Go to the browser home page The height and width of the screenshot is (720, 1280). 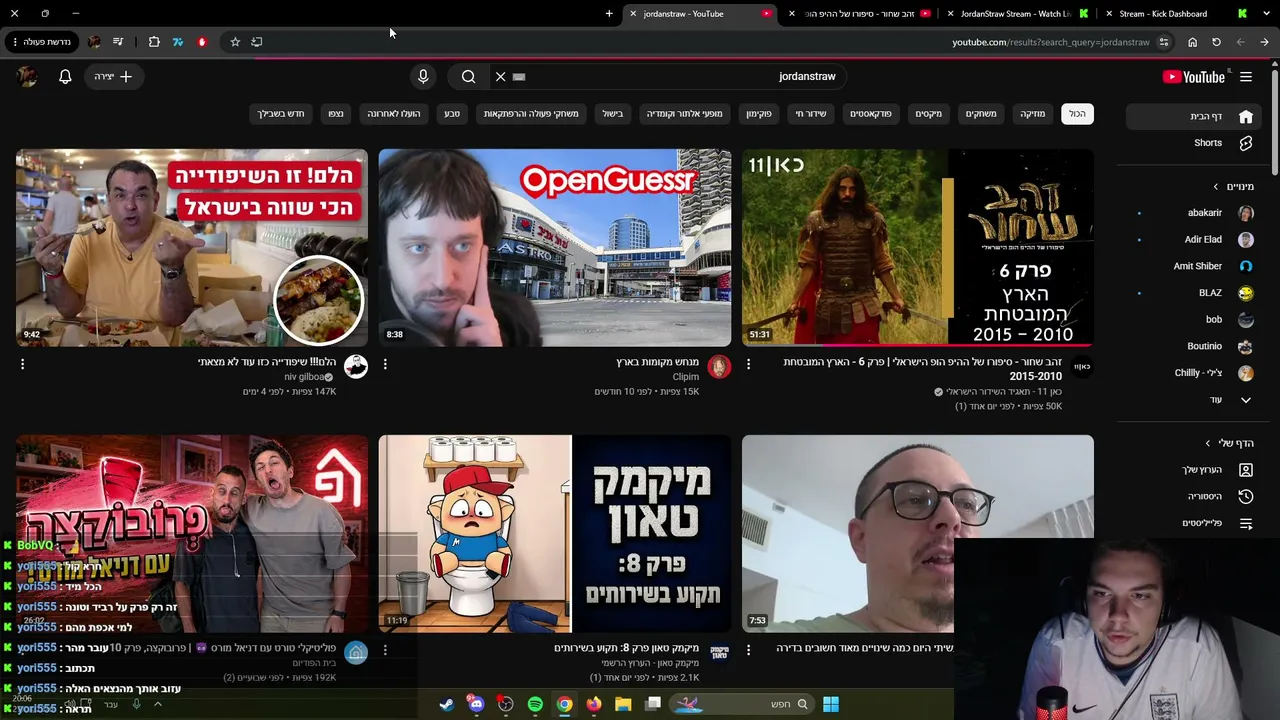(1192, 42)
